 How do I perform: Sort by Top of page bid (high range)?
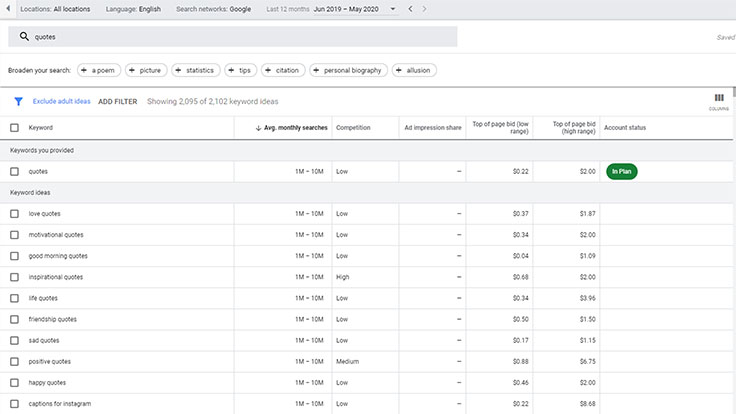coord(574,128)
